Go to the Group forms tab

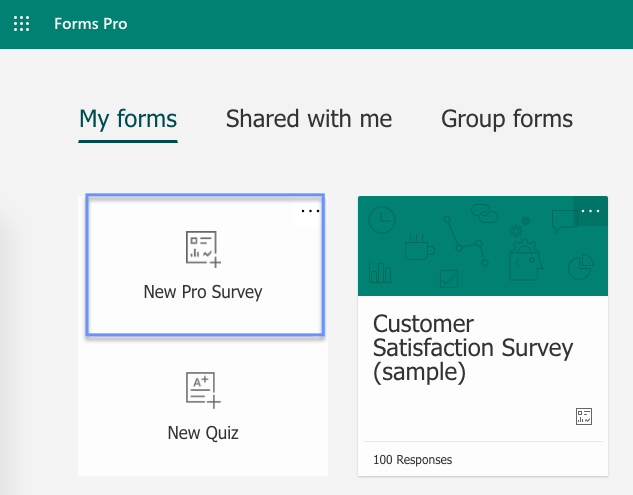507,119
